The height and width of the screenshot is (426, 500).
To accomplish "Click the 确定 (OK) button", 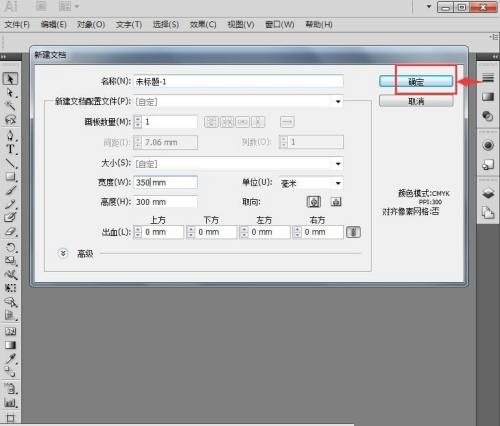I will coord(416,82).
